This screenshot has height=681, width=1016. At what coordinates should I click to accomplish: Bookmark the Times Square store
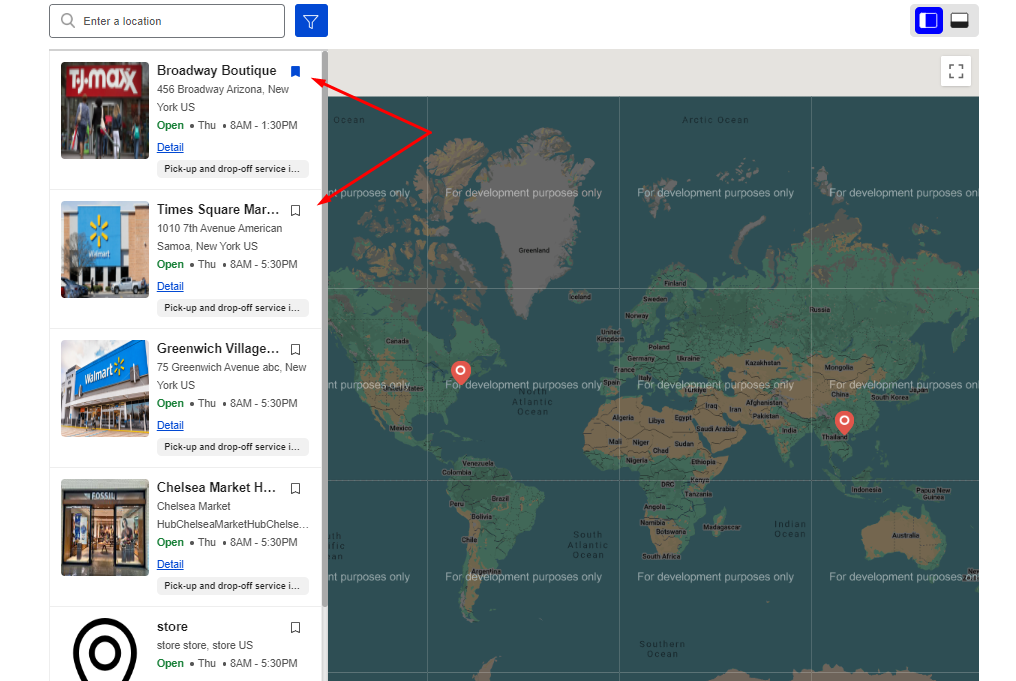point(295,210)
